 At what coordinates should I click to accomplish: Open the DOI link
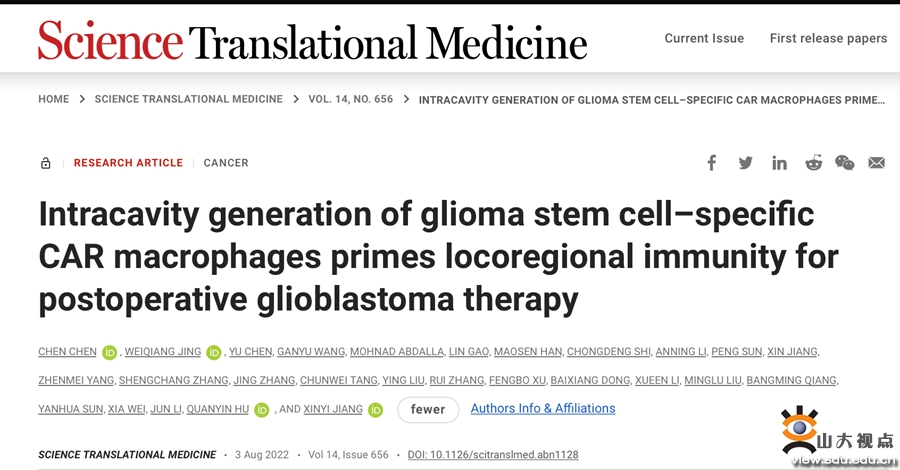[x=493, y=455]
